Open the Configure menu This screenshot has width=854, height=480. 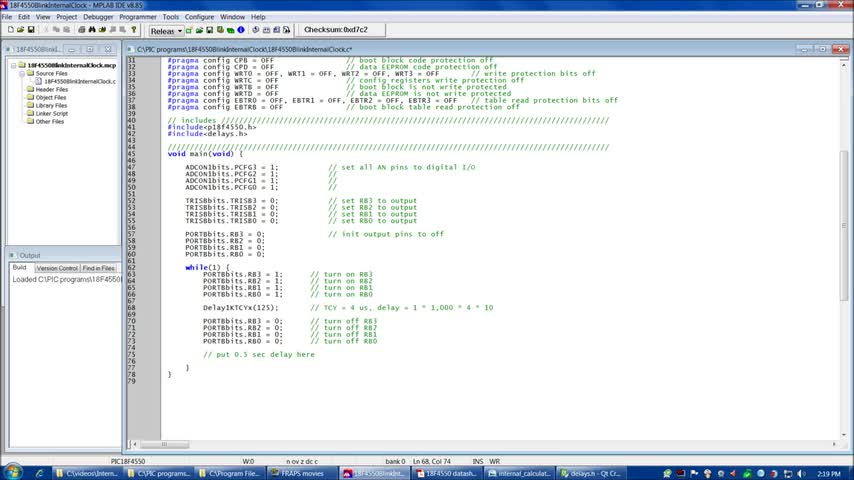199,17
